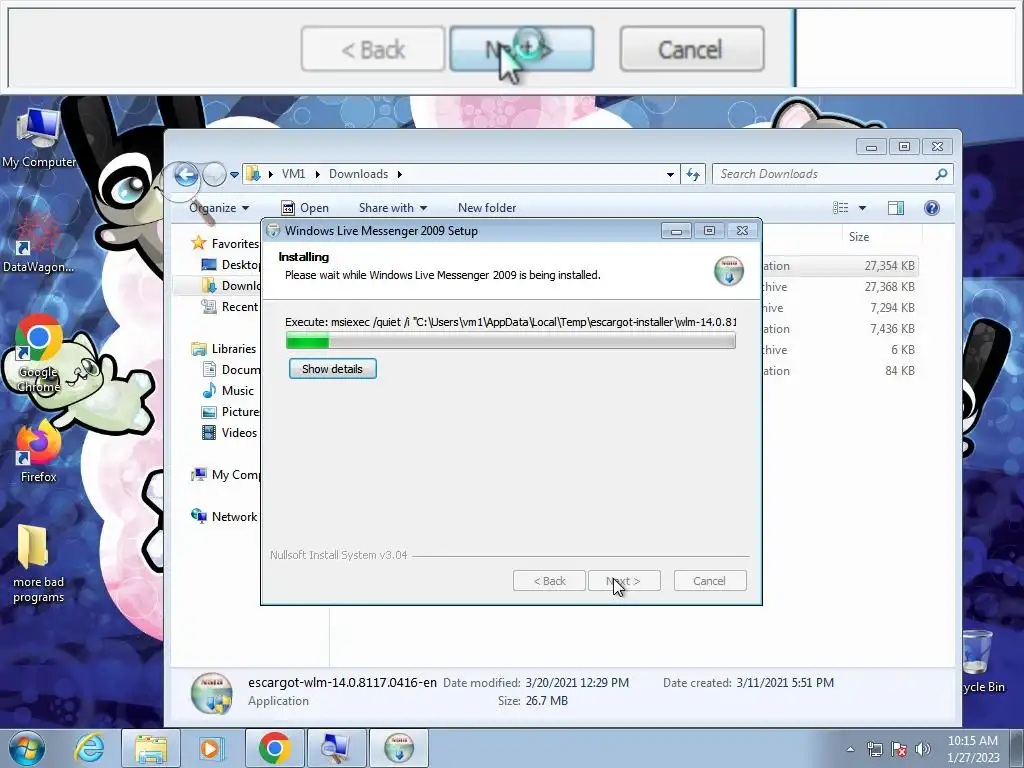1024x768 pixels.
Task: Select Downloads in Favorites
Action: (x=231, y=285)
